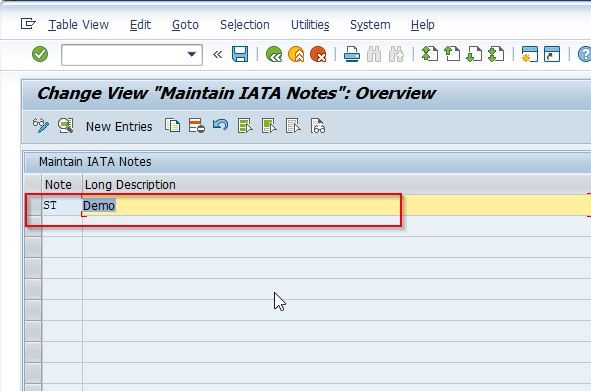
Task: Click the Long Description column header
Action: pos(337,184)
